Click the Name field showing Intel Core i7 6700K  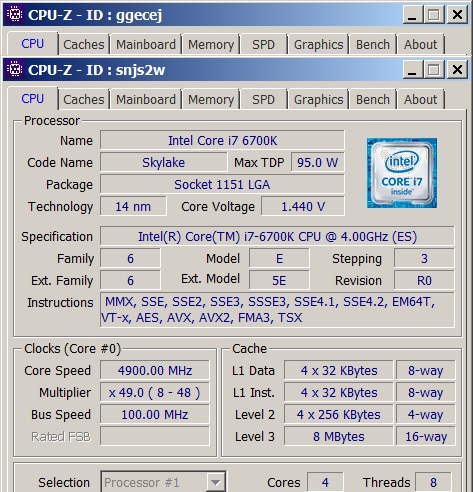(x=222, y=140)
